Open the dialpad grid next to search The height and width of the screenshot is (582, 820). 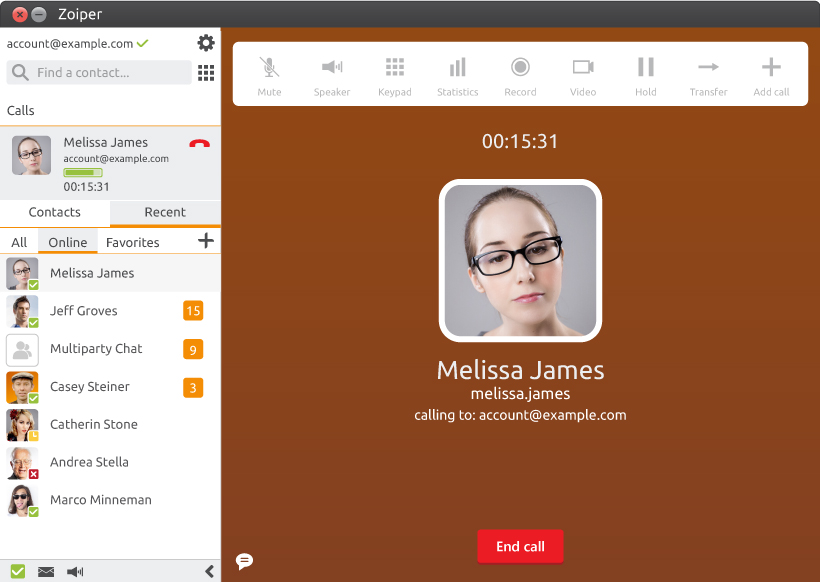coord(206,73)
